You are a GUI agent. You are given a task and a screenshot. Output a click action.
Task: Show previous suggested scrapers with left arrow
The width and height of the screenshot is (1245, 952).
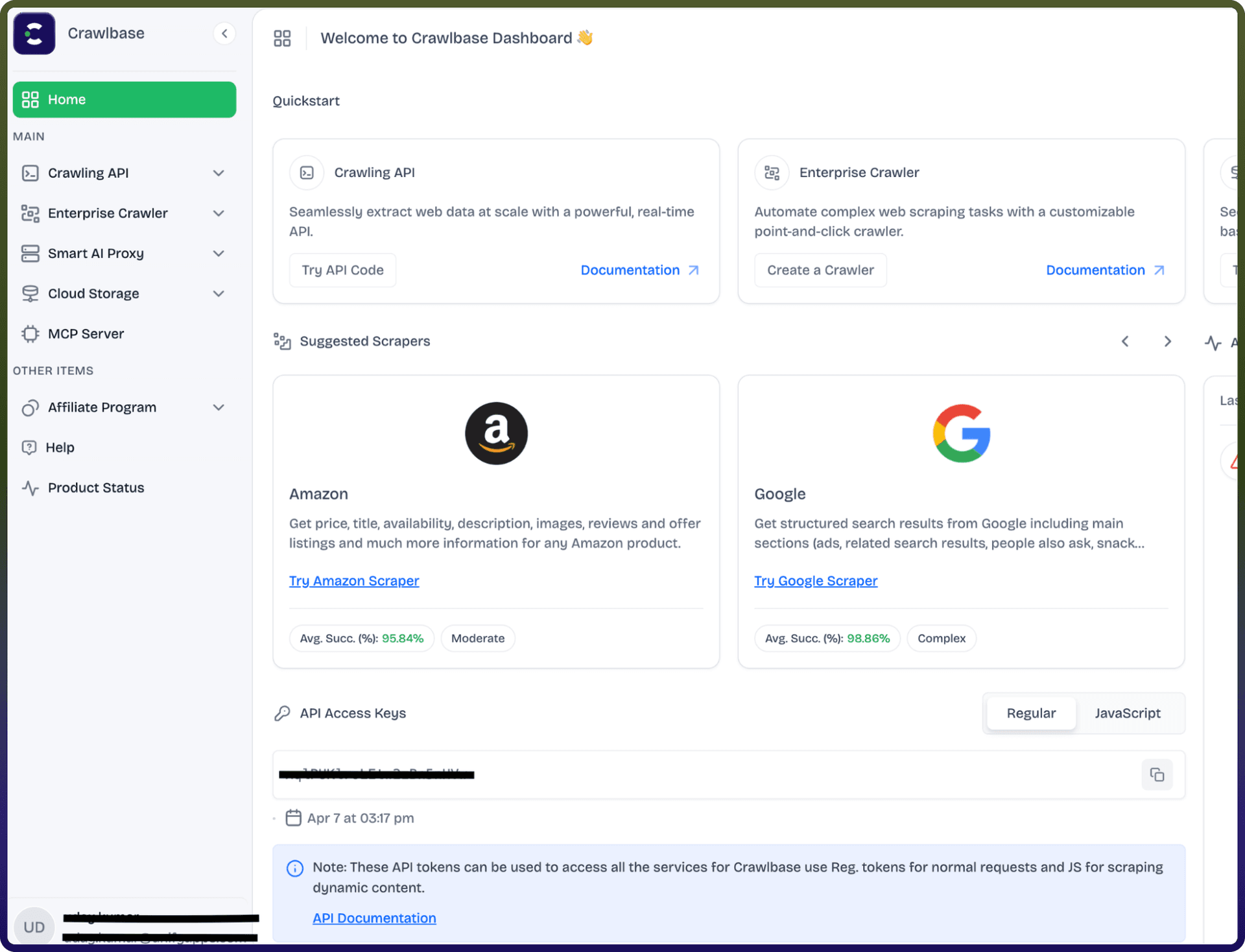pos(1125,341)
